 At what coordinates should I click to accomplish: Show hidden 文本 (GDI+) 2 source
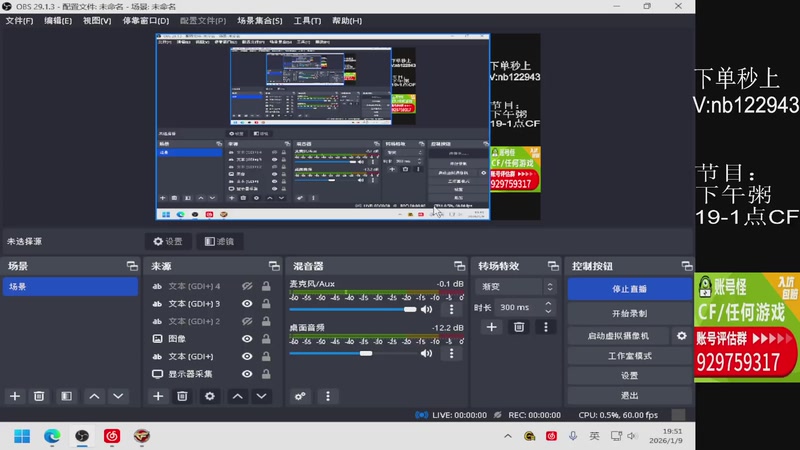point(247,321)
